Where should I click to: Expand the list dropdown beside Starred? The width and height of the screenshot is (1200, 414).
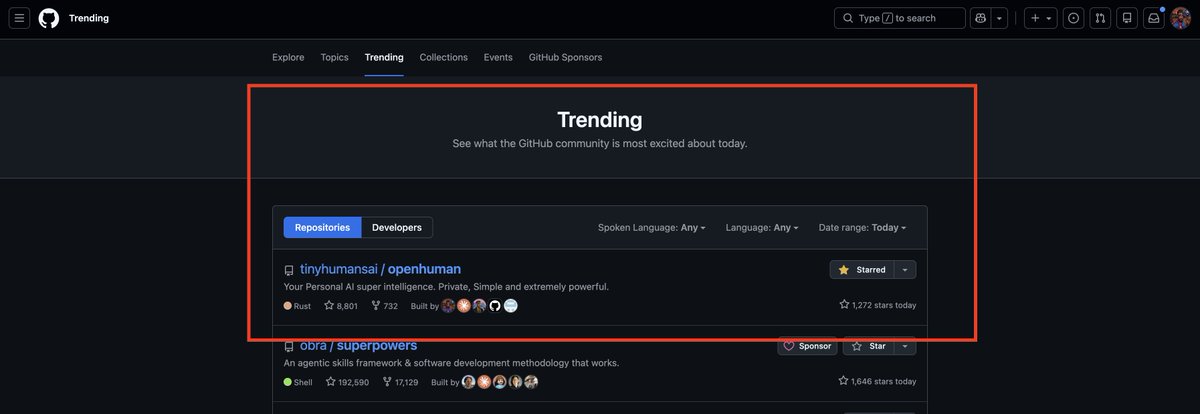[905, 270]
